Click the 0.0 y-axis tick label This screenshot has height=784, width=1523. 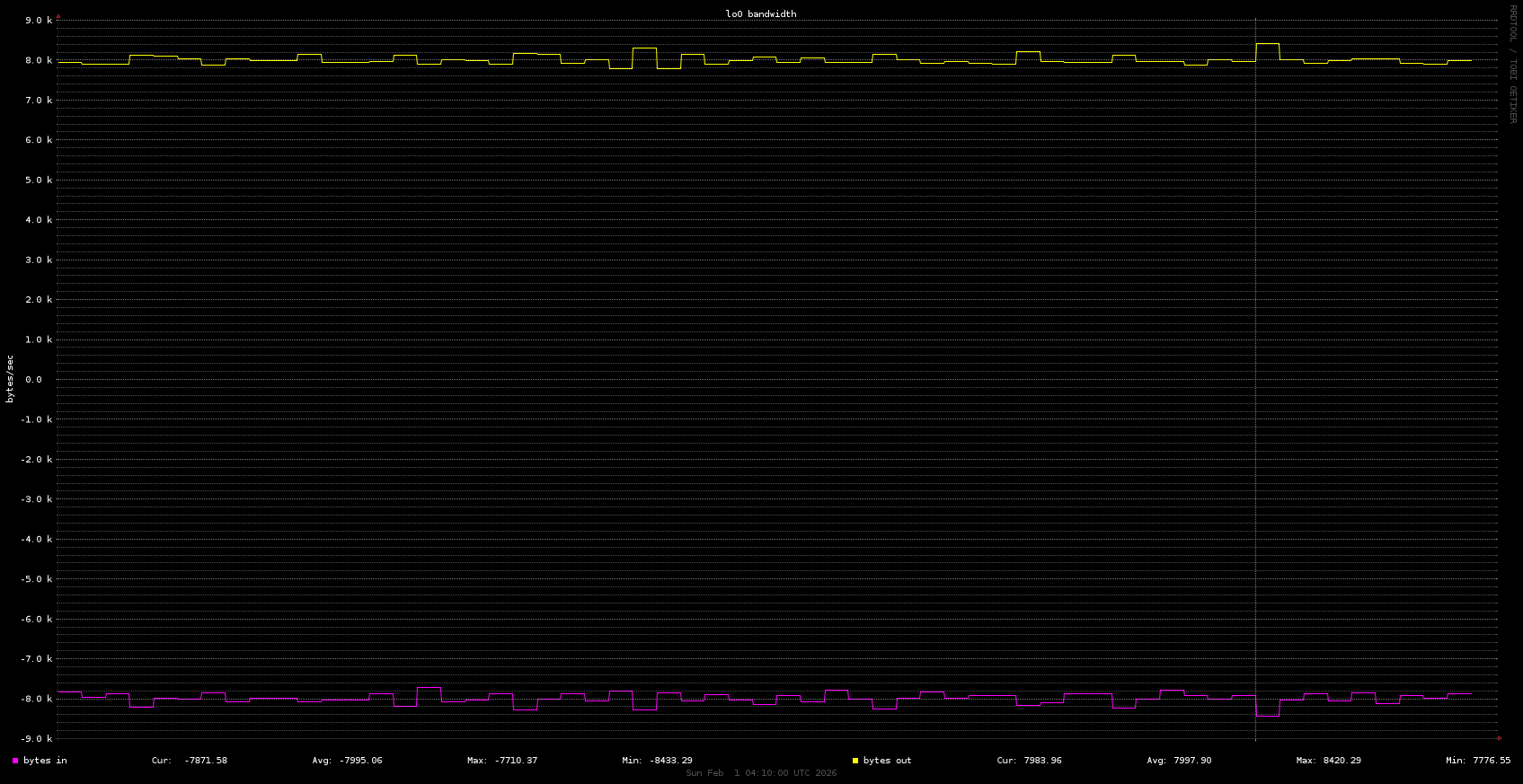[x=33, y=380]
